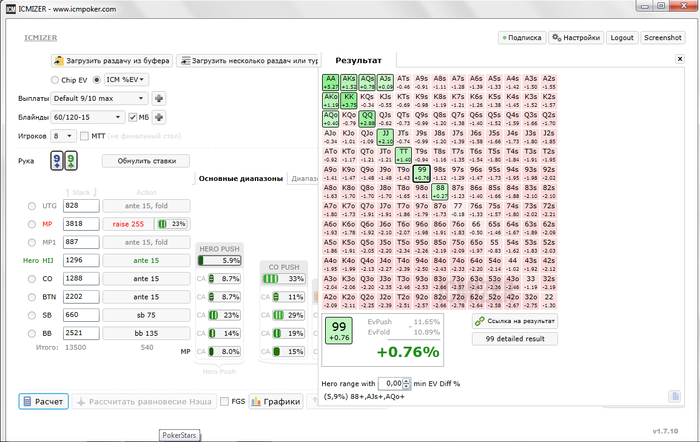The width and height of the screenshot is (700, 442).
Task: Open Настройки settings
Action: click(x=576, y=38)
